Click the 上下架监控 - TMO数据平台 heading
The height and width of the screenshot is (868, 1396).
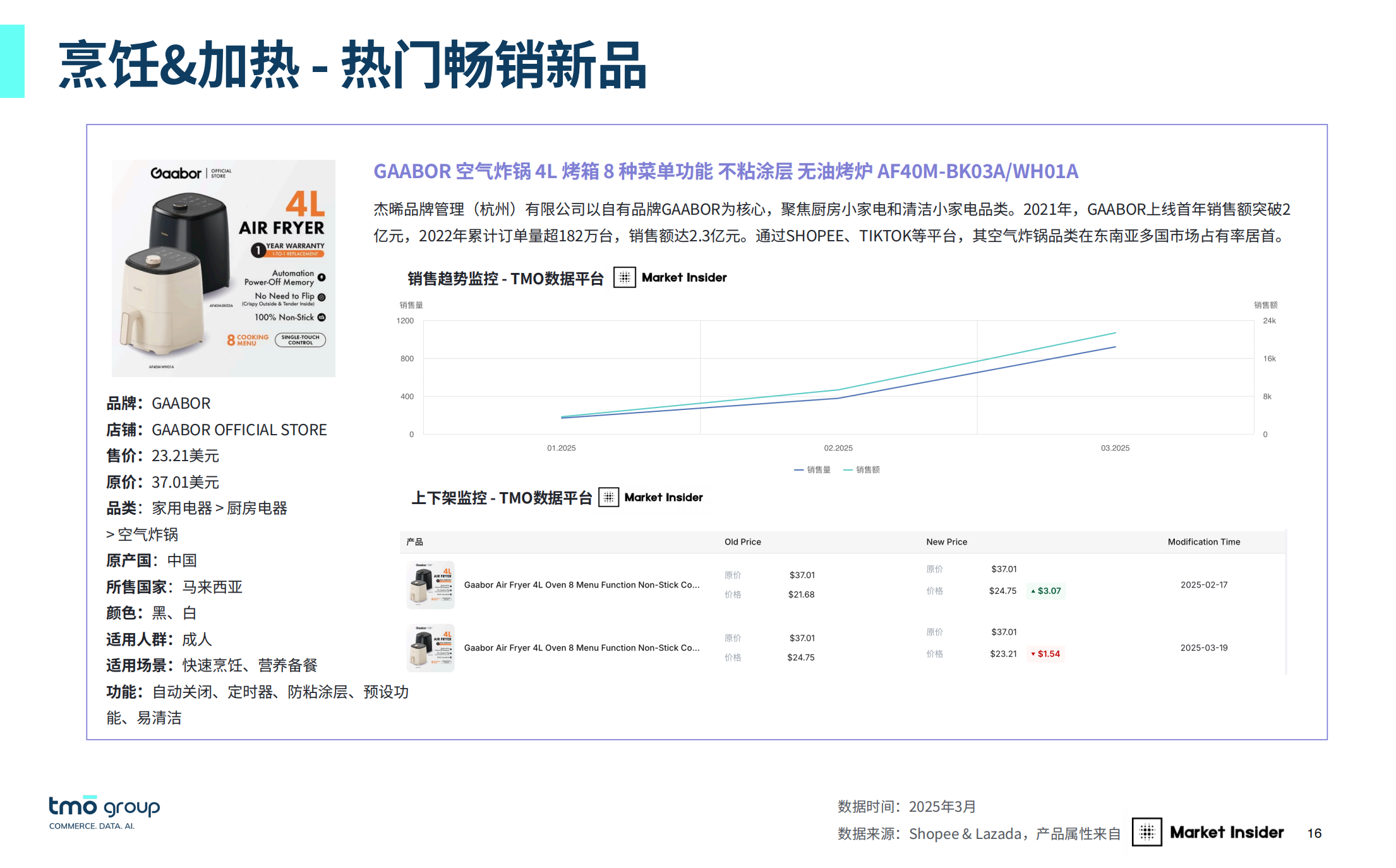pos(502,498)
